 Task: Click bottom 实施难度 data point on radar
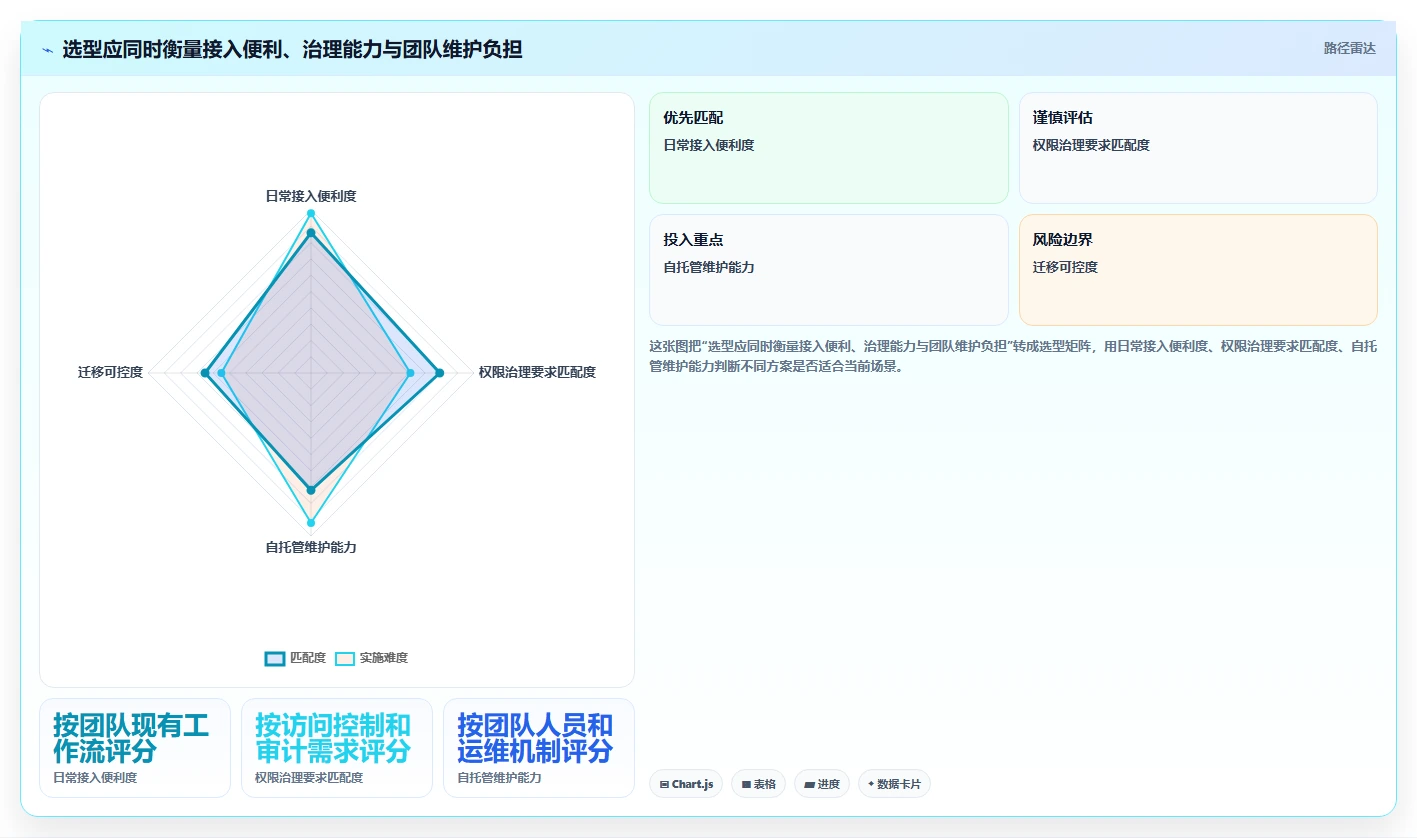point(311,523)
